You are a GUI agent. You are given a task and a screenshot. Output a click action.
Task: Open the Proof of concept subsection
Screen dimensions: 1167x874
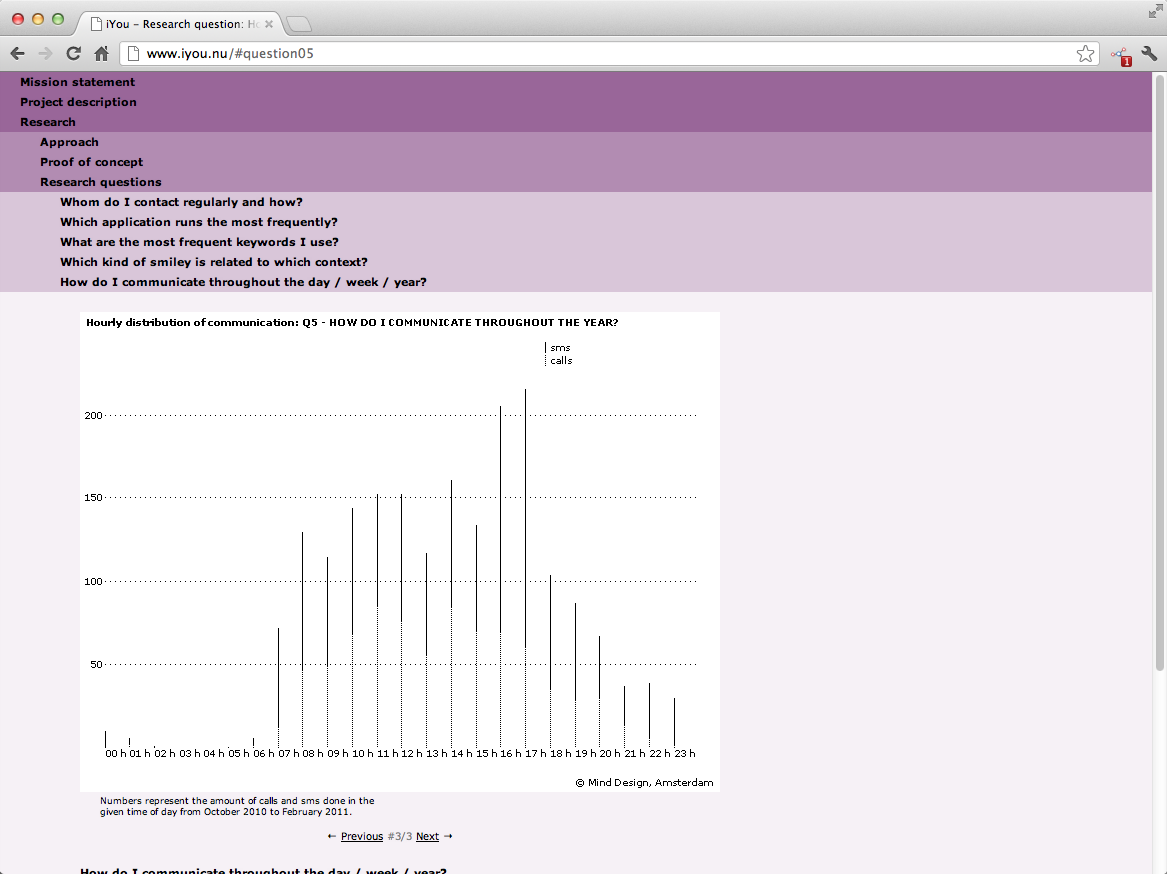coord(91,162)
